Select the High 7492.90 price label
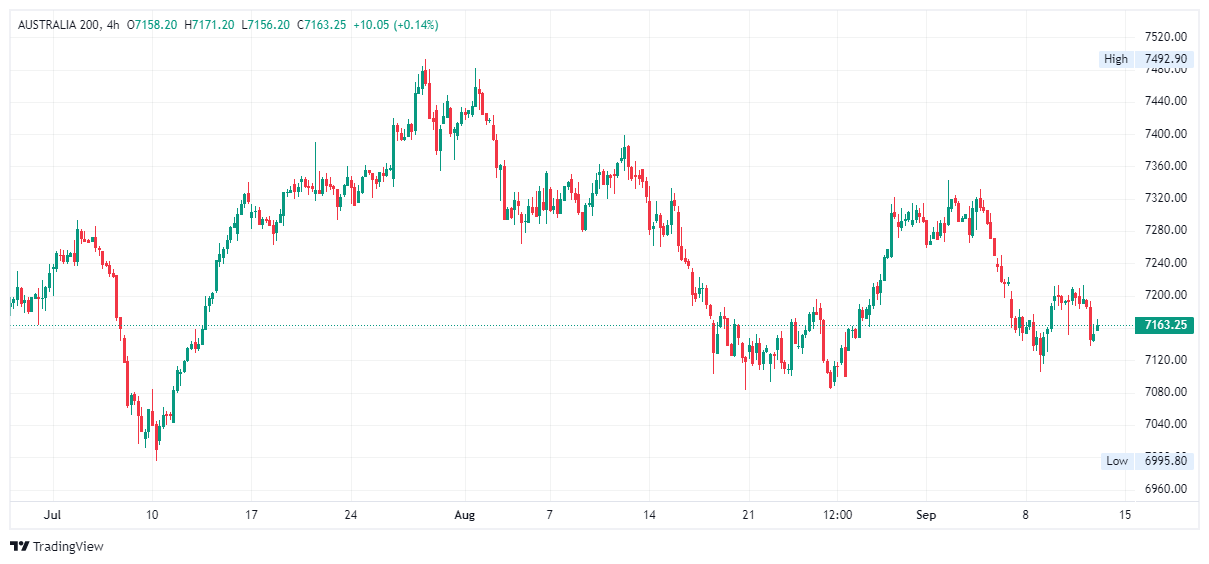The width and height of the screenshot is (1209, 564). [x=1145, y=59]
